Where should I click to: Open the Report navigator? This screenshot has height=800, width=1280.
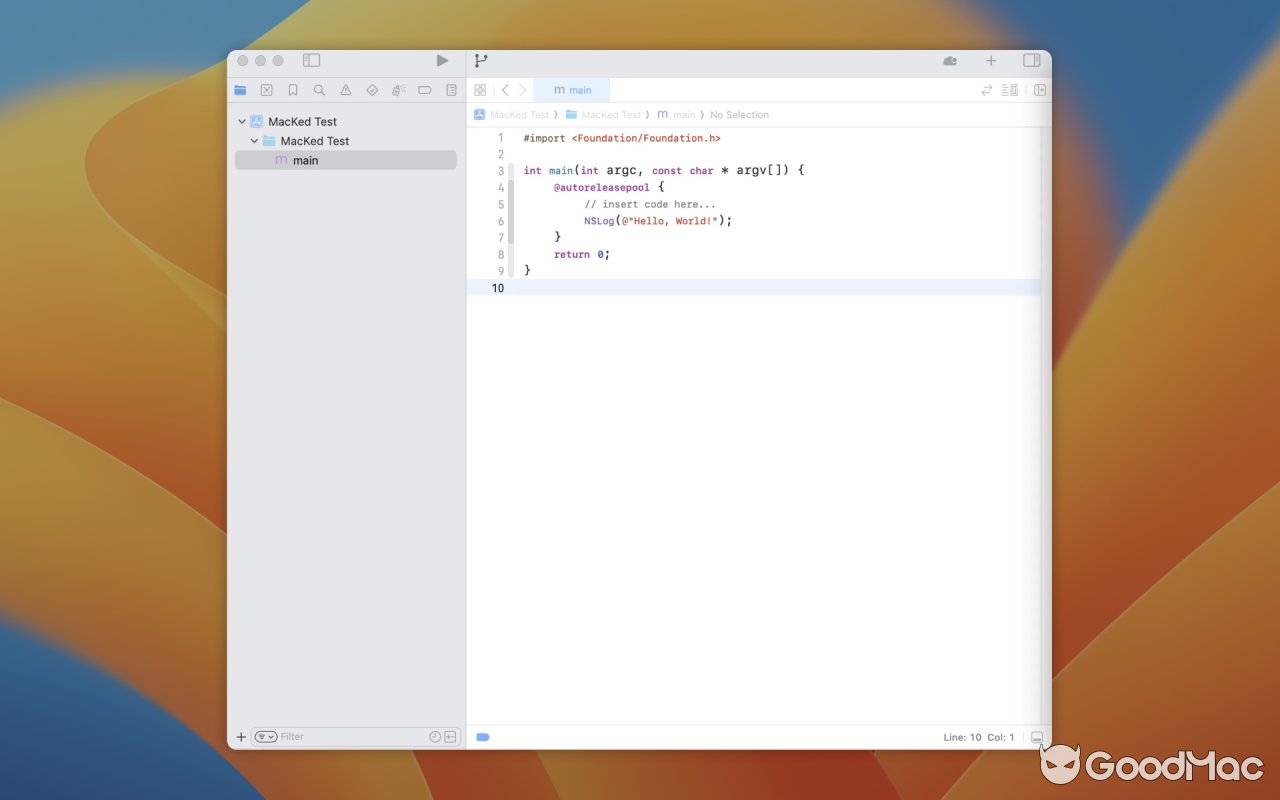coord(451,90)
